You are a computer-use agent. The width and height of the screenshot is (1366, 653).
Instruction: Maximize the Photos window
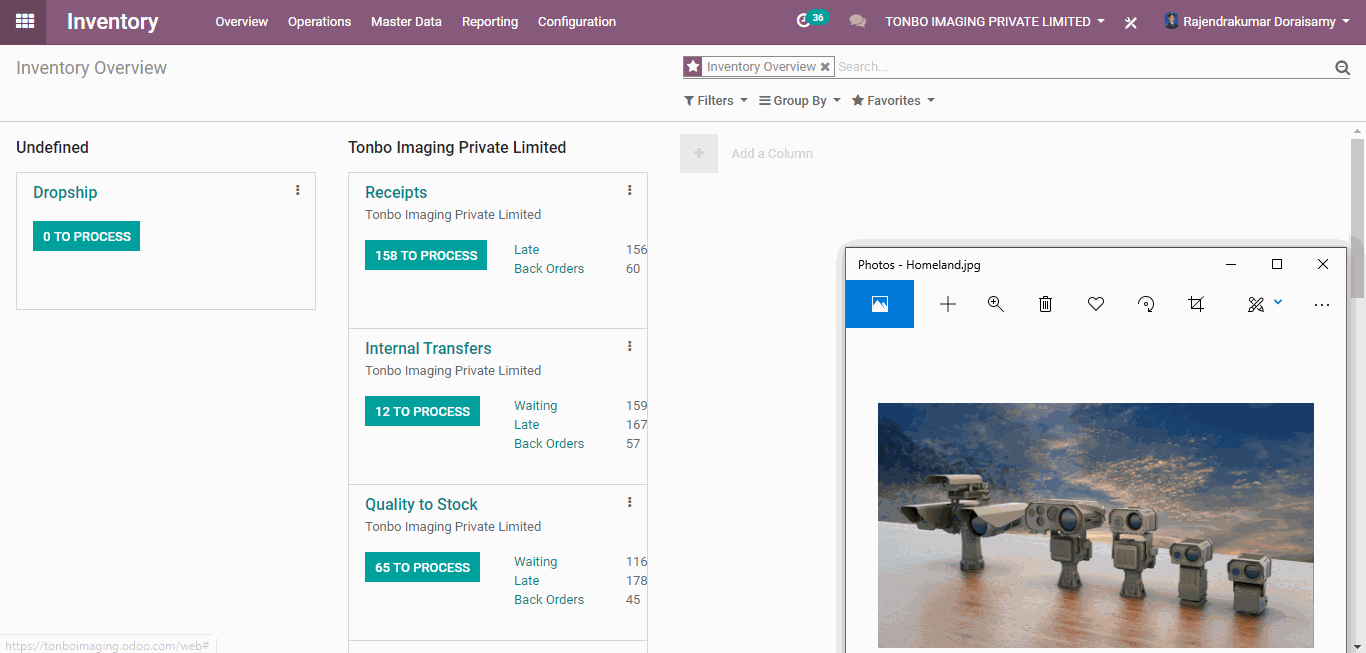click(1277, 264)
